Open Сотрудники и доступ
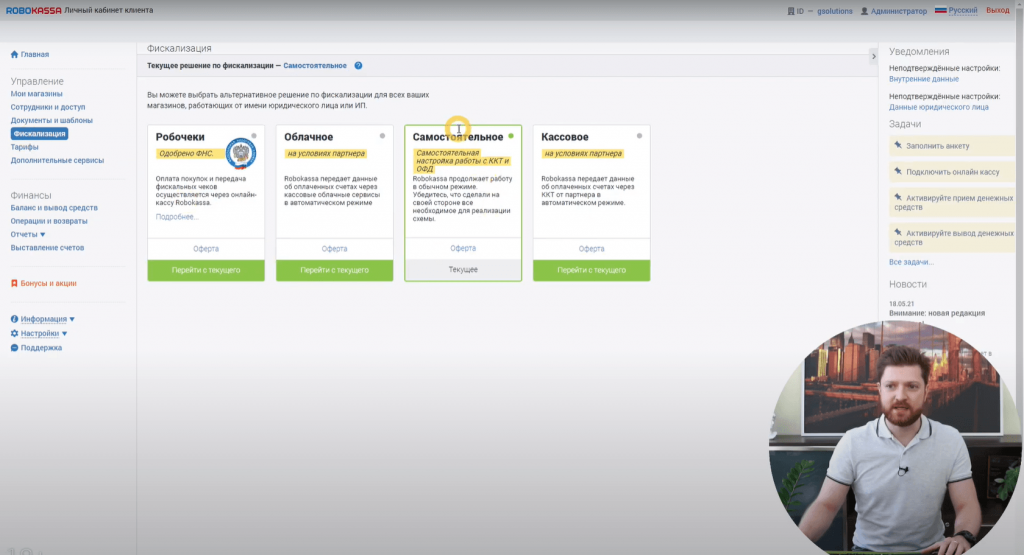 [48, 107]
